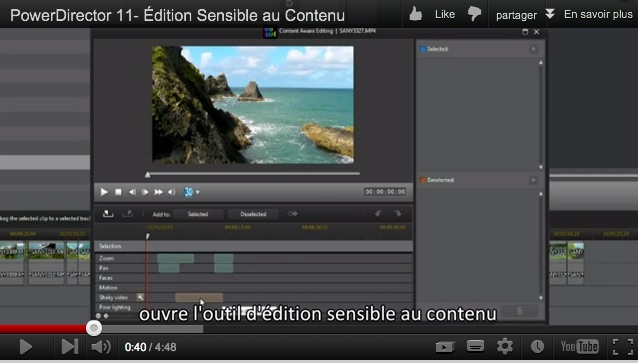Play the Deselected segments list

(x=533, y=180)
